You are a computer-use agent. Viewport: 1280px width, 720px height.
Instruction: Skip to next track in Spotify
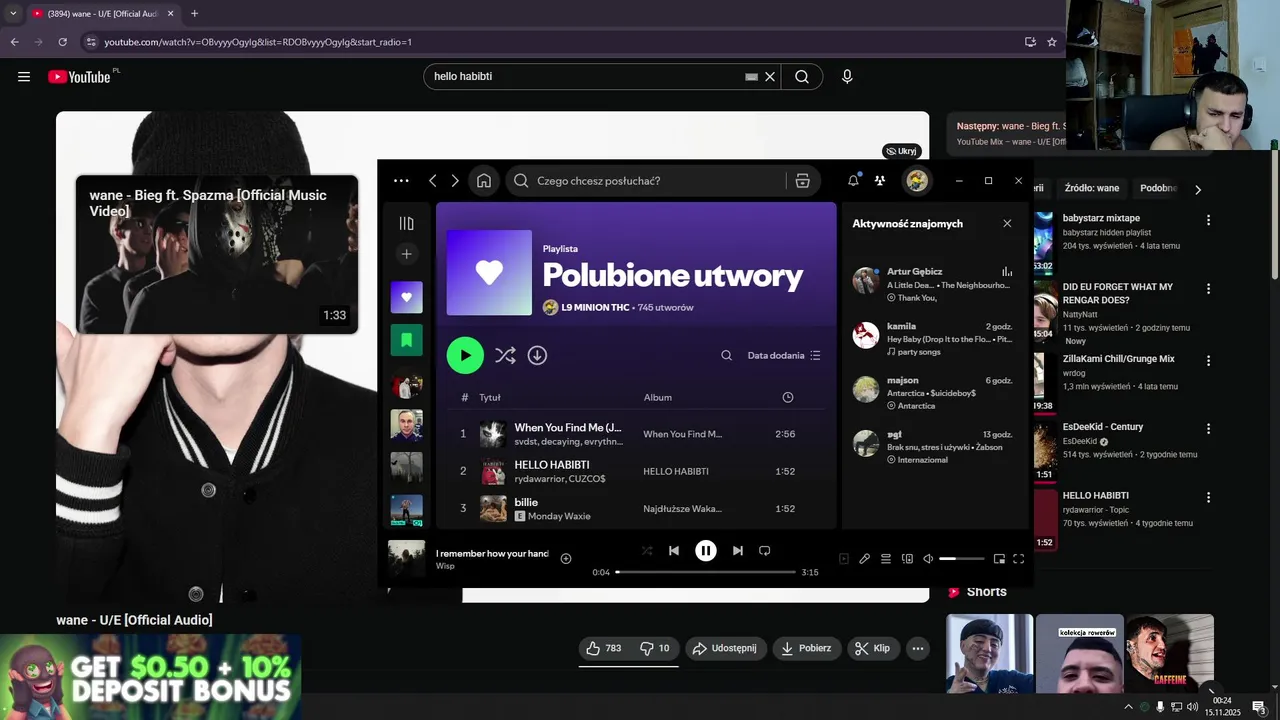point(738,551)
